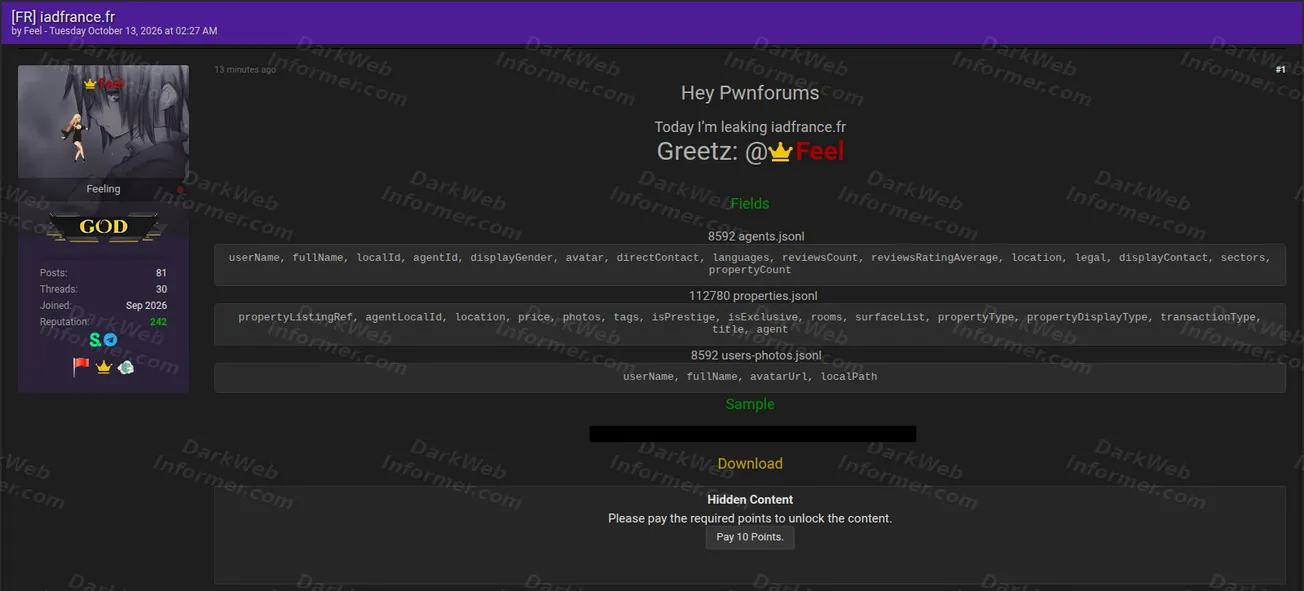Click the green Session contact icon
The width and height of the screenshot is (1304, 591).
[x=95, y=340]
